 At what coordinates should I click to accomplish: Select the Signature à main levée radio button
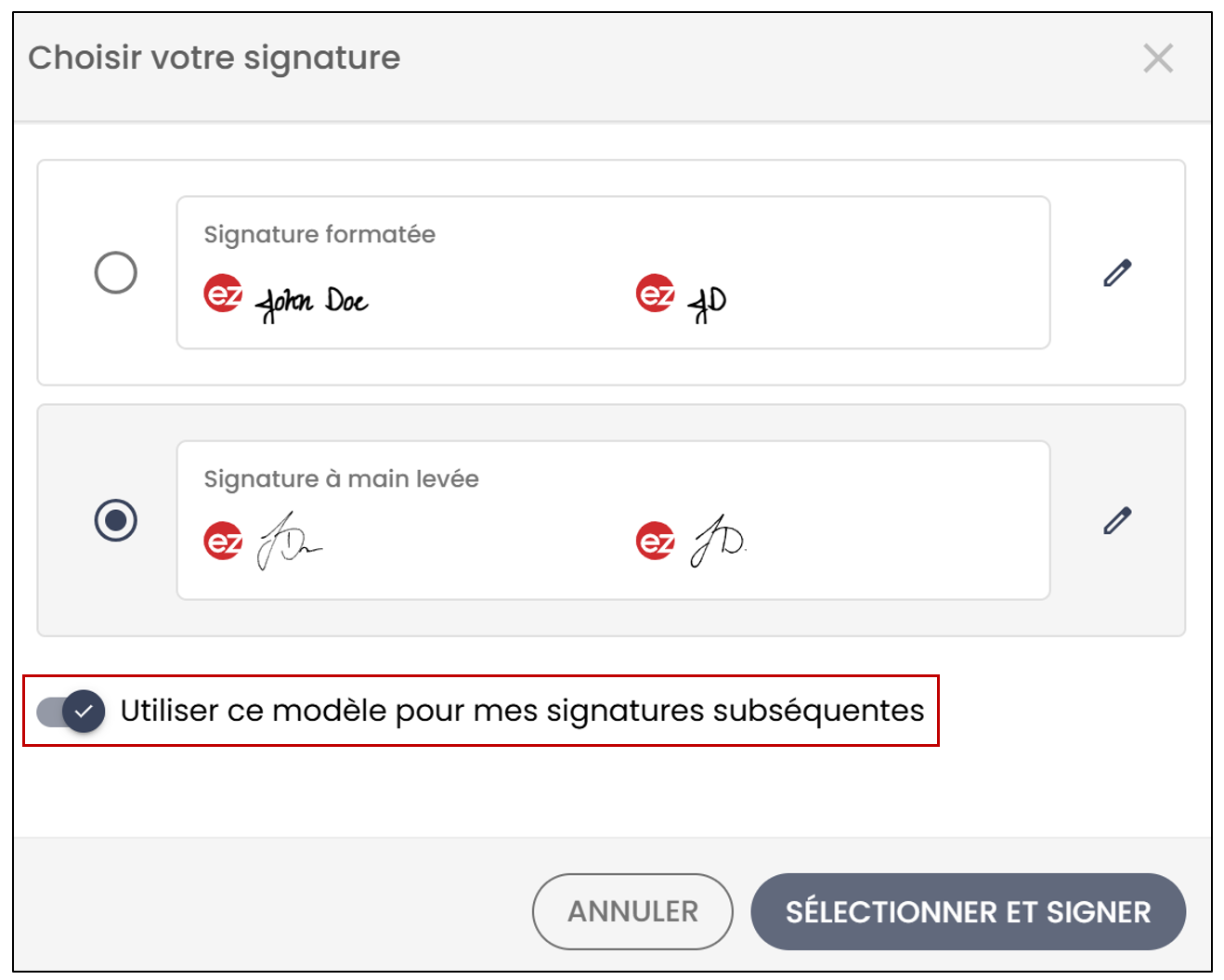click(x=116, y=520)
